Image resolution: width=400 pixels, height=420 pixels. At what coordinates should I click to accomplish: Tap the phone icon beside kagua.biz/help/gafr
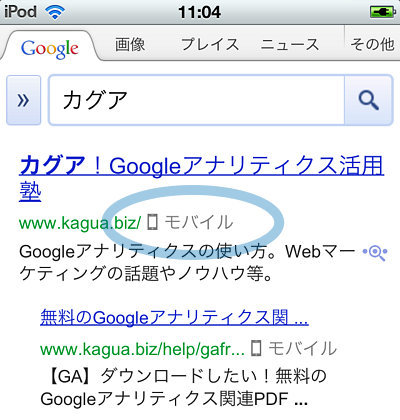[x=256, y=348]
